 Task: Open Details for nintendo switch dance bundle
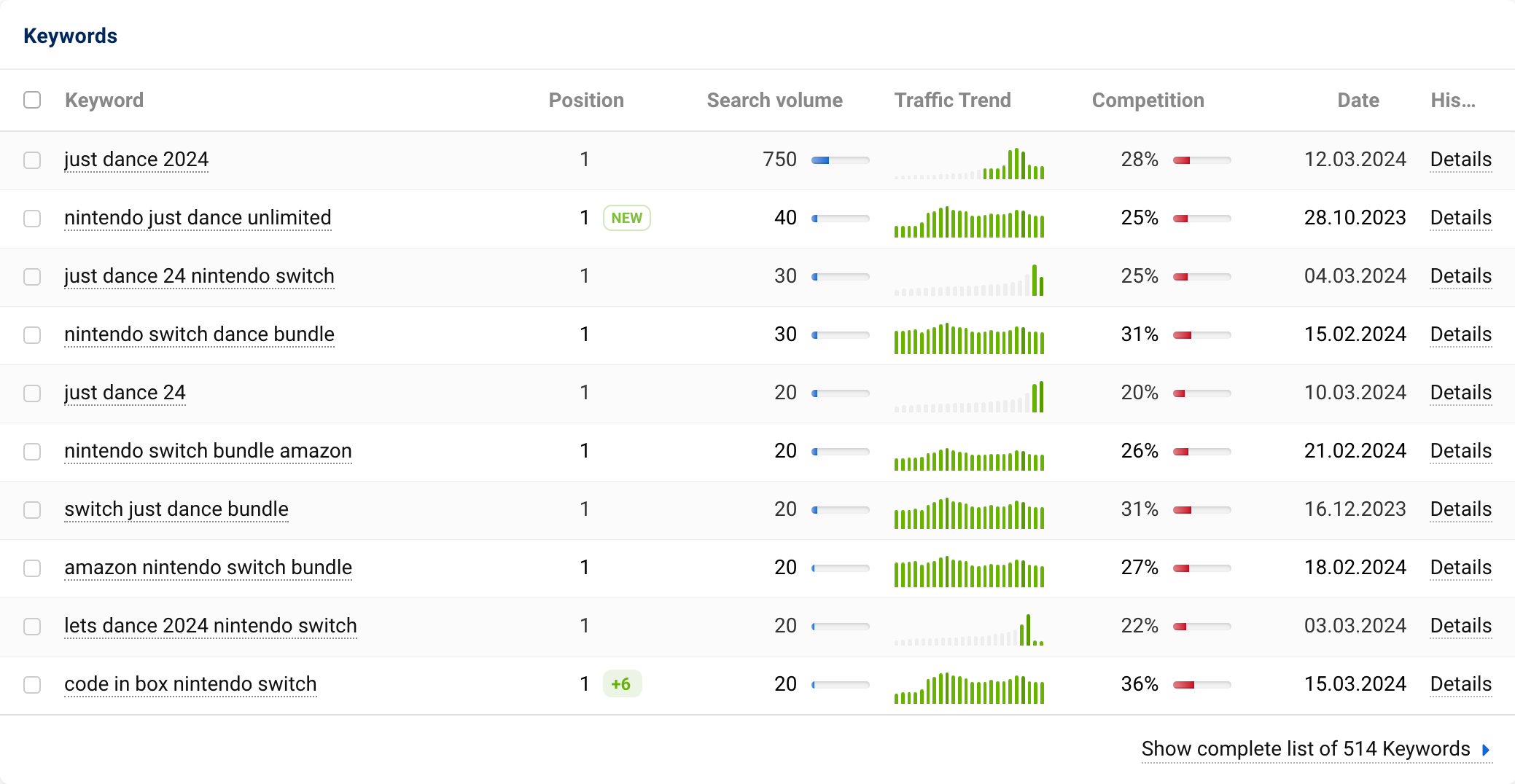pyautogui.click(x=1461, y=334)
